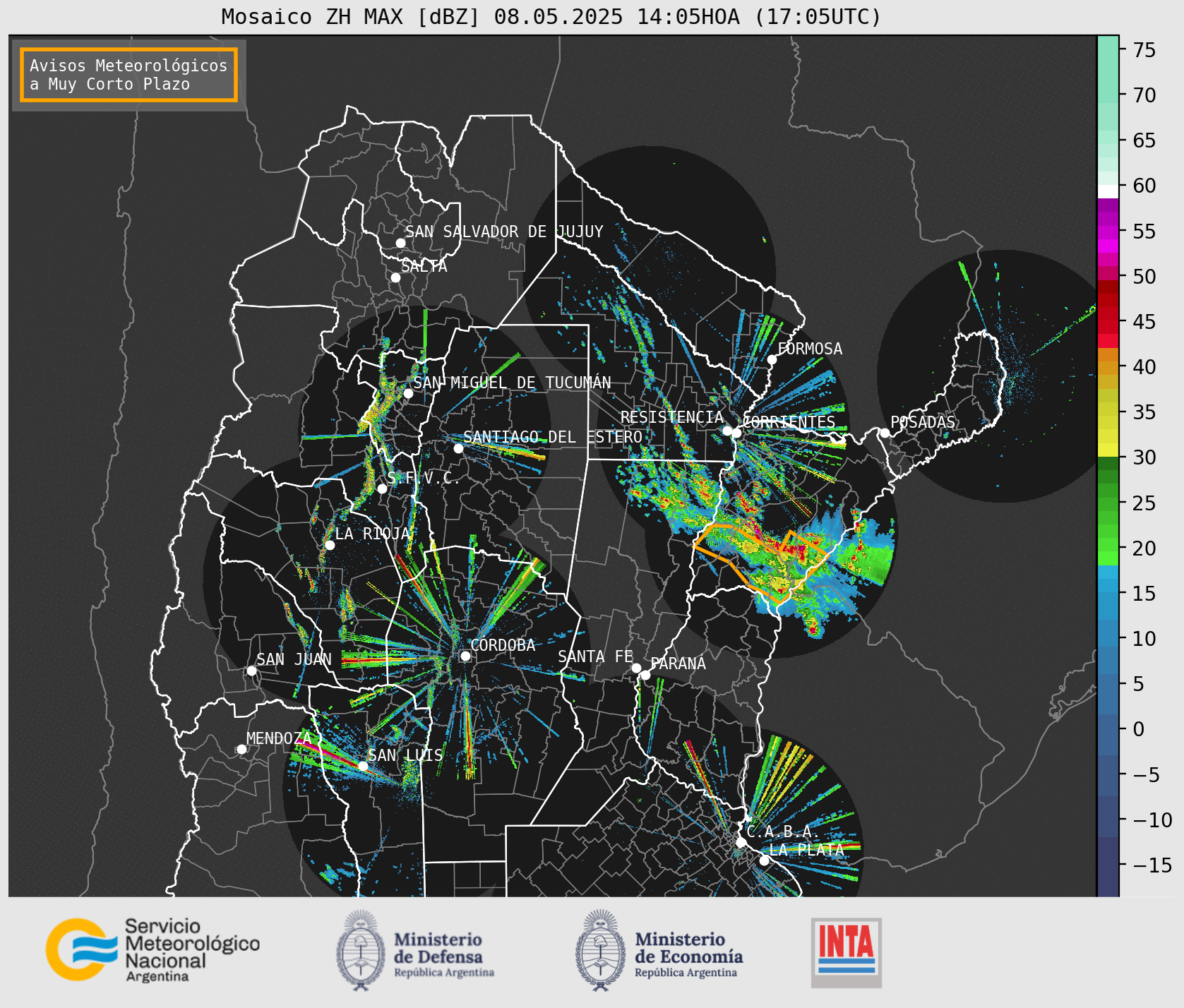This screenshot has width=1184, height=1008.
Task: Click the Avisos Meteorológicos a Muy Corto Plazo box
Action: [x=128, y=75]
